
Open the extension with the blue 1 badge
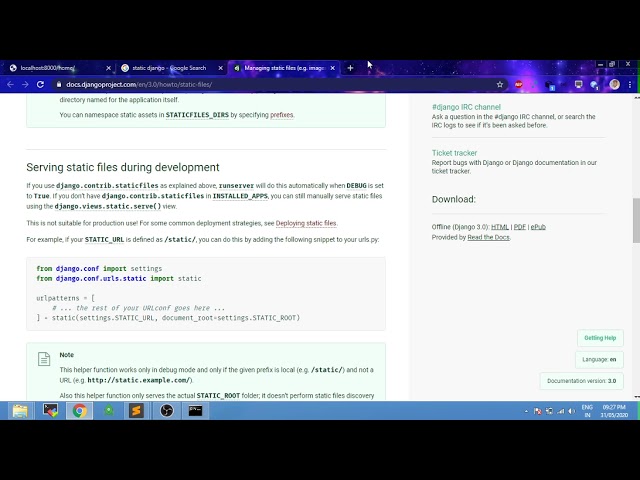(x=550, y=85)
